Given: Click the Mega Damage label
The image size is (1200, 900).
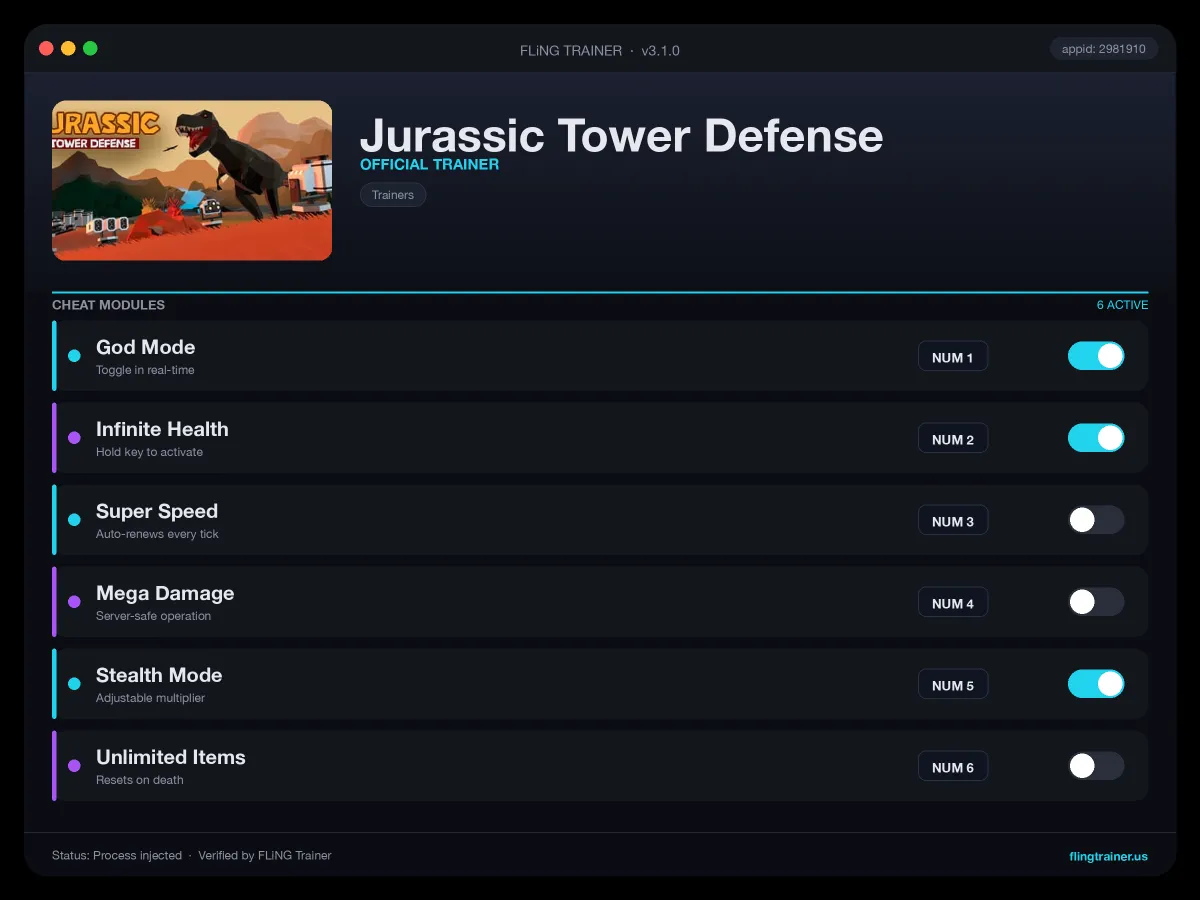Looking at the screenshot, I should pyautogui.click(x=165, y=593).
